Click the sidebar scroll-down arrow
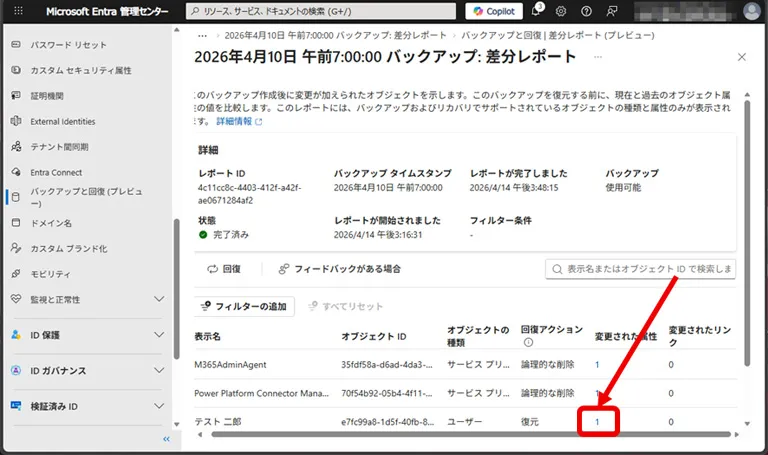768x455 pixels. (176, 425)
